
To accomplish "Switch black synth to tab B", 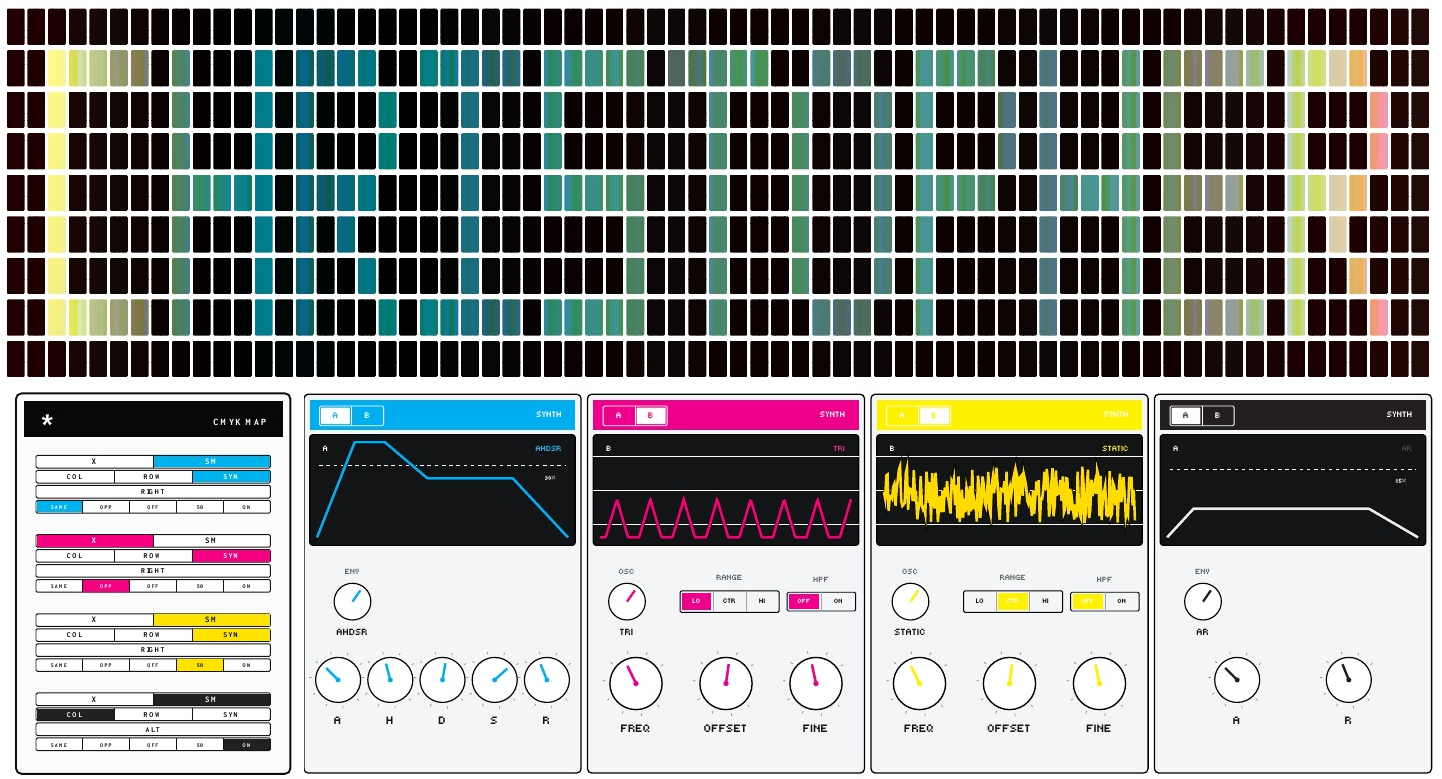I will [x=1217, y=415].
